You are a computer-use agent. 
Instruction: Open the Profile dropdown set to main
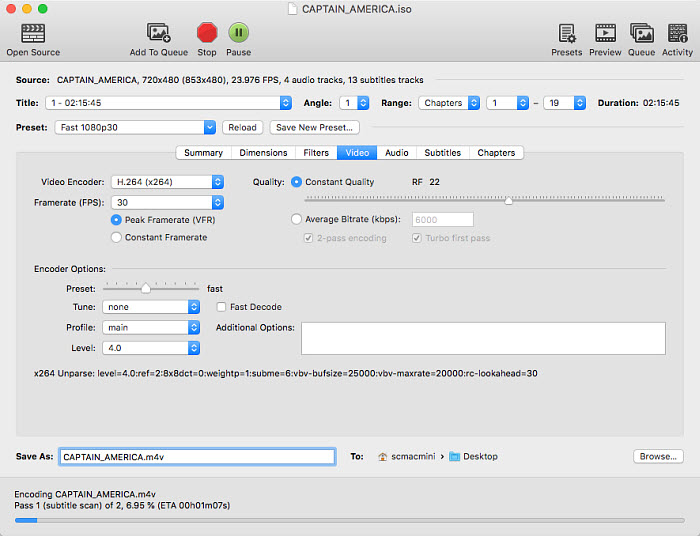(151, 328)
